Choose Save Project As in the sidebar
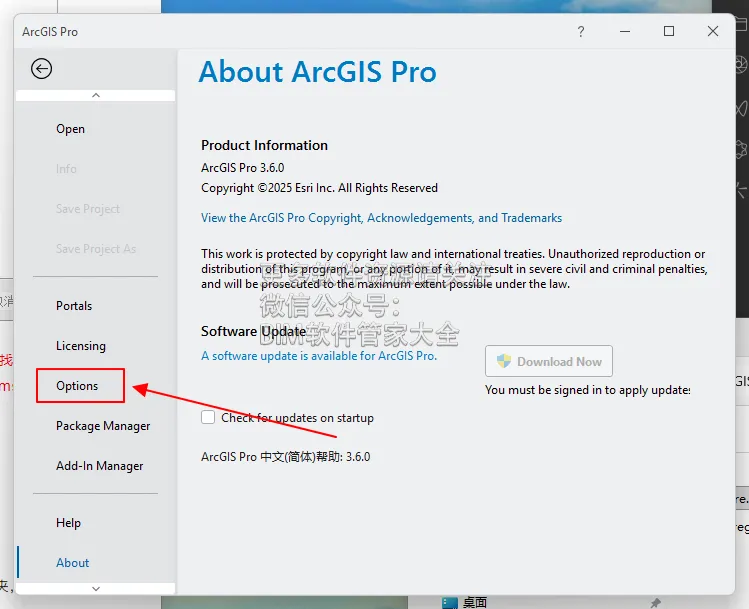The width and height of the screenshot is (749, 609). [96, 249]
